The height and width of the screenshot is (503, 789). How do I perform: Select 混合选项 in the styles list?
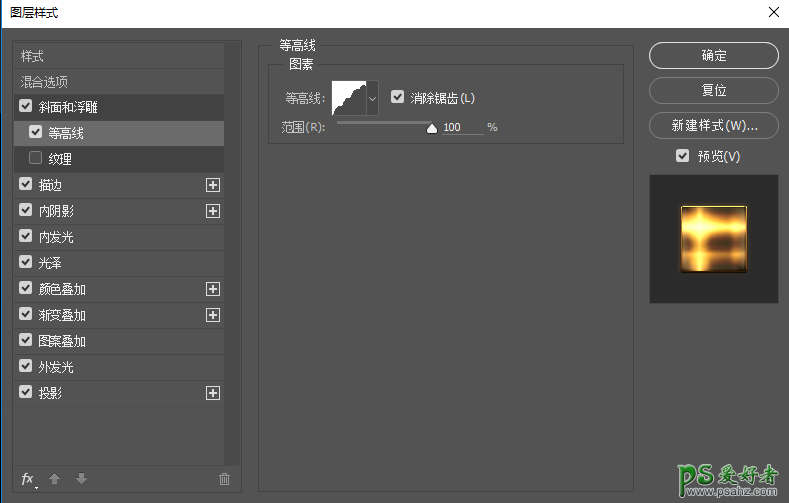45,81
